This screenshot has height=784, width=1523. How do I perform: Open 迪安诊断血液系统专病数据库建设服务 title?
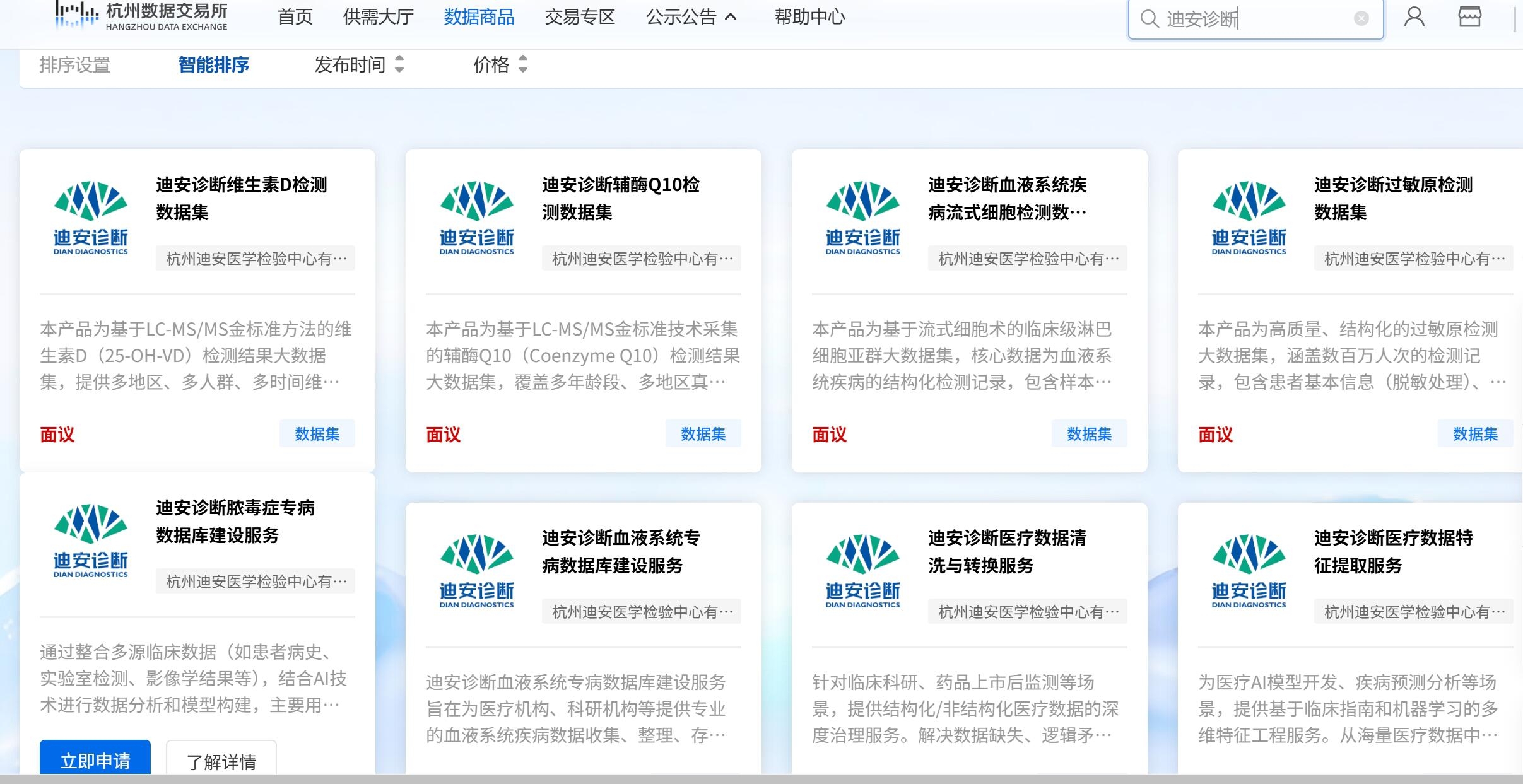click(621, 551)
